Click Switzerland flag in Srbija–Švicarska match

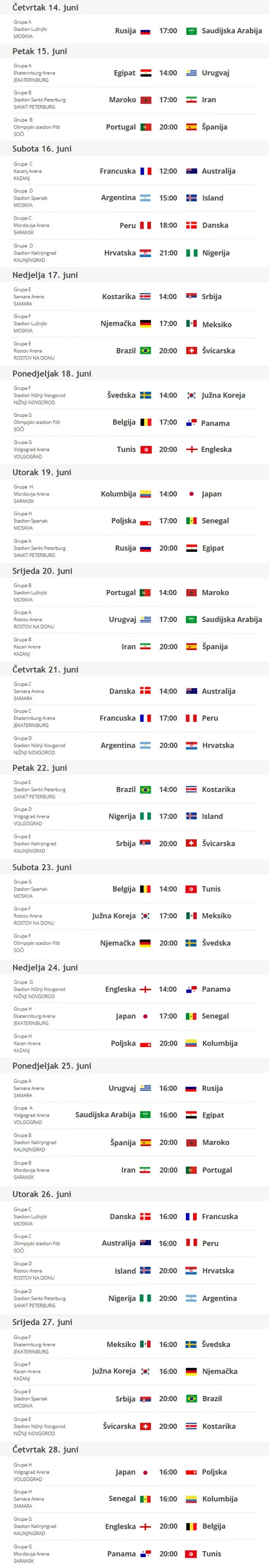191,843
